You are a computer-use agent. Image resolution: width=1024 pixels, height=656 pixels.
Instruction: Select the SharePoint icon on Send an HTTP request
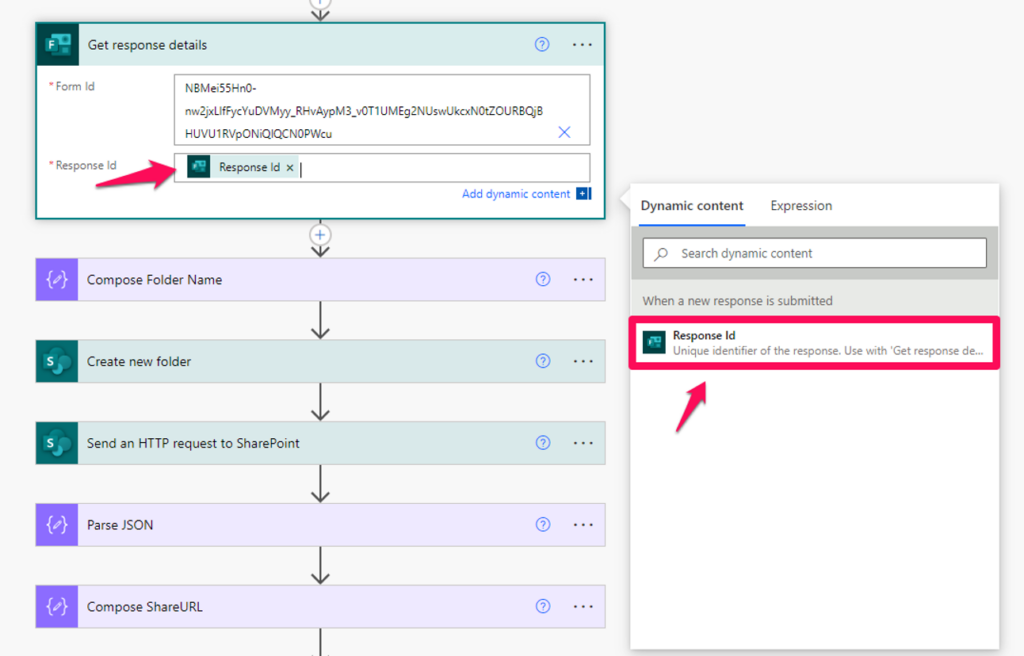point(55,442)
